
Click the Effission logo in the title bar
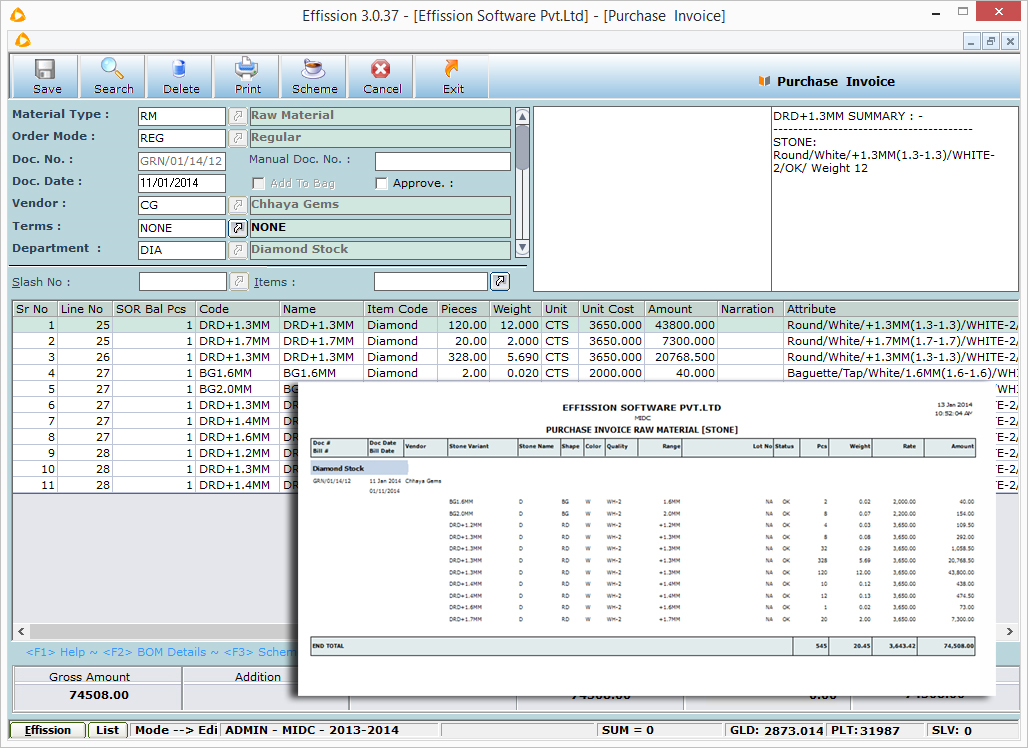point(18,14)
